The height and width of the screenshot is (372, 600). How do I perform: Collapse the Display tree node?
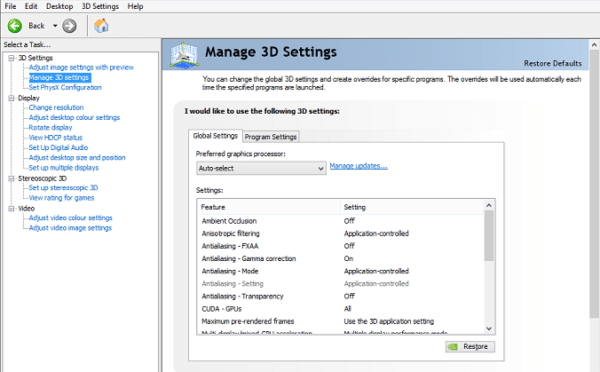click(x=11, y=98)
